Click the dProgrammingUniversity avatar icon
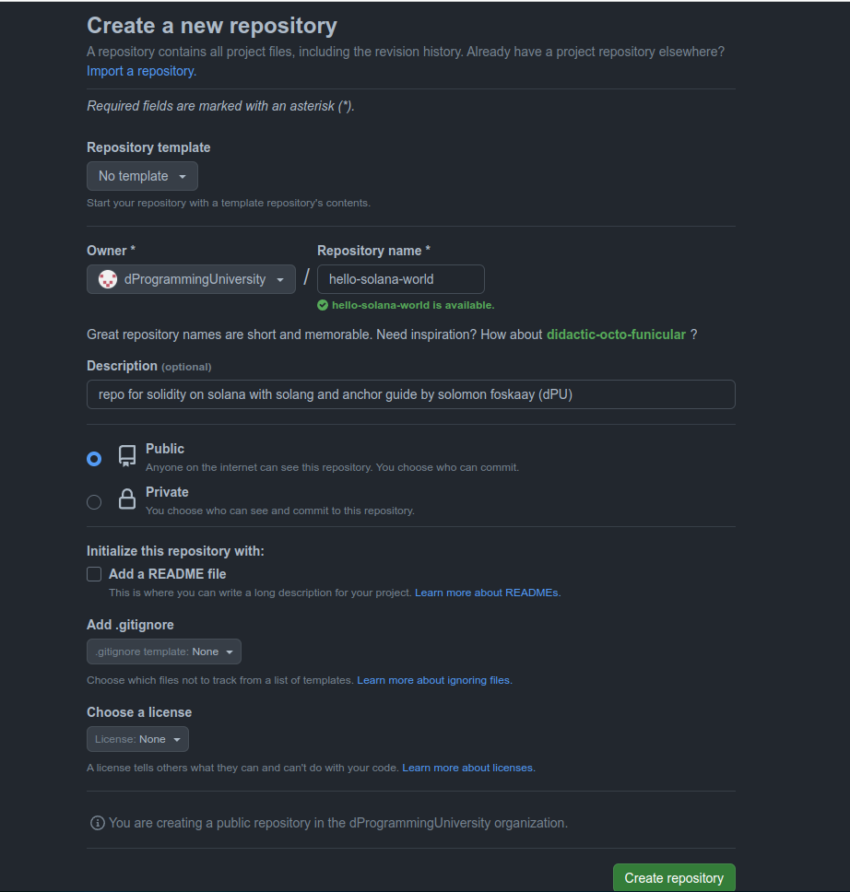850x892 pixels. pyautogui.click(x=106, y=279)
